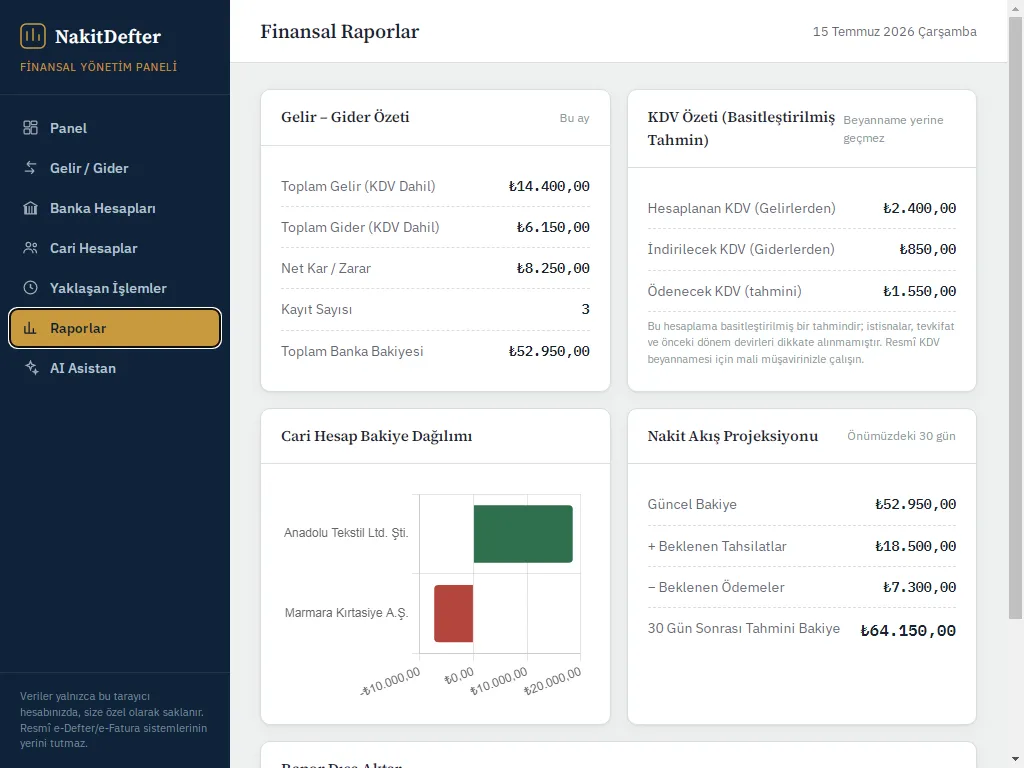
Task: Go to Banka Hesapları section
Action: (115, 208)
